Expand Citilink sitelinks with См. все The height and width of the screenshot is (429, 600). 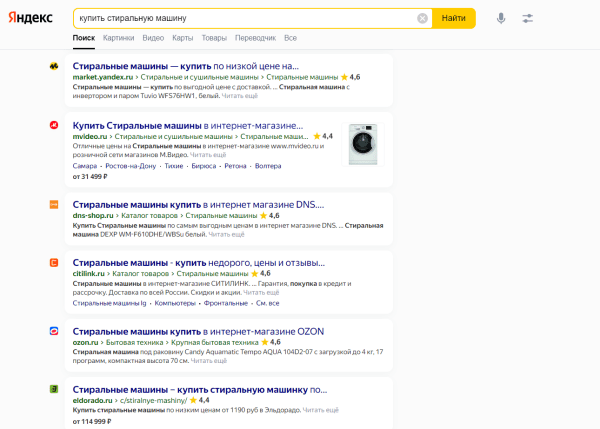point(267,303)
